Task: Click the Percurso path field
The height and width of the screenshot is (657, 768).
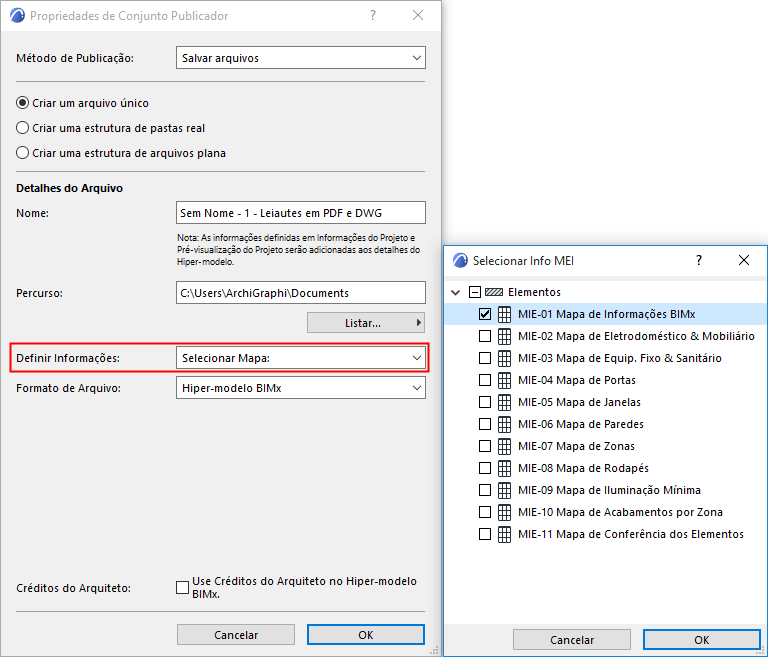Action: [301, 292]
